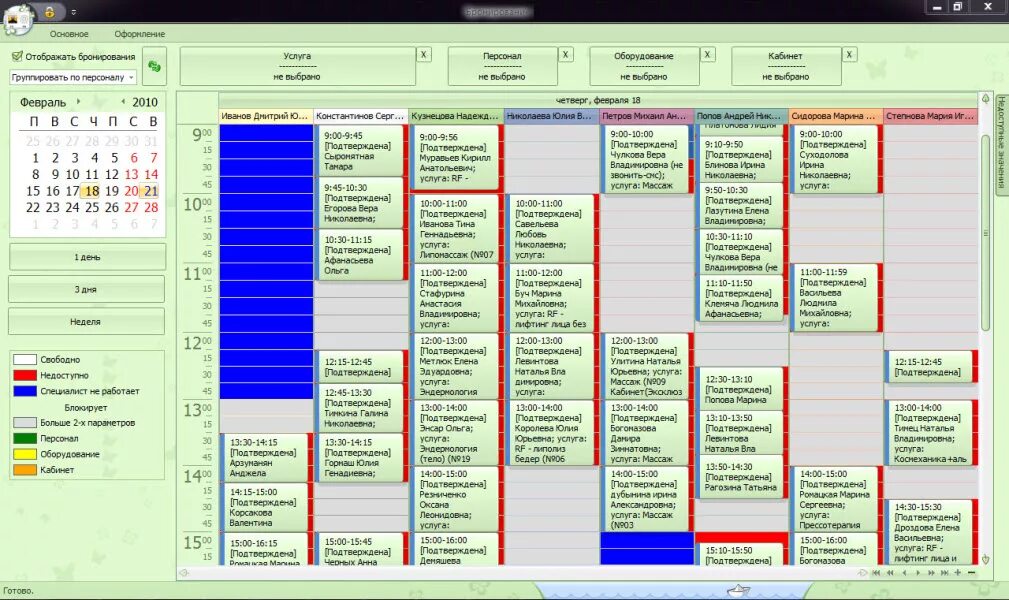
Task: Select February 21 in the calendar
Action: (x=151, y=191)
